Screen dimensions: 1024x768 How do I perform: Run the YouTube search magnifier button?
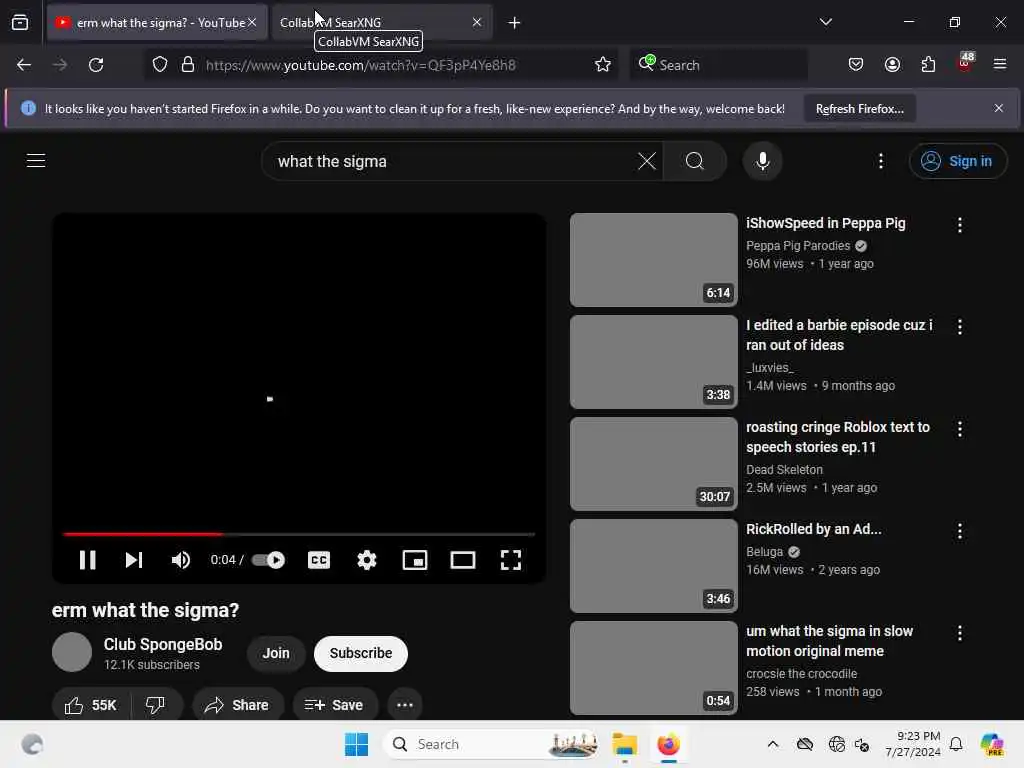pos(695,161)
